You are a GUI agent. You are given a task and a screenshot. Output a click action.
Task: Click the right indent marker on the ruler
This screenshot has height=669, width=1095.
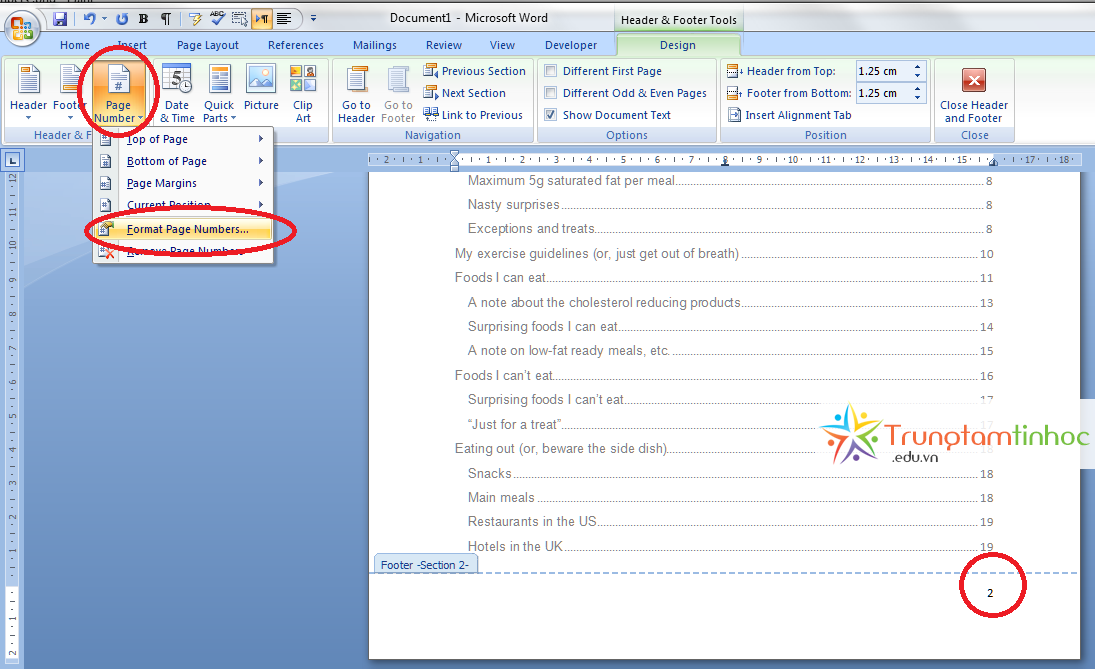pos(992,162)
